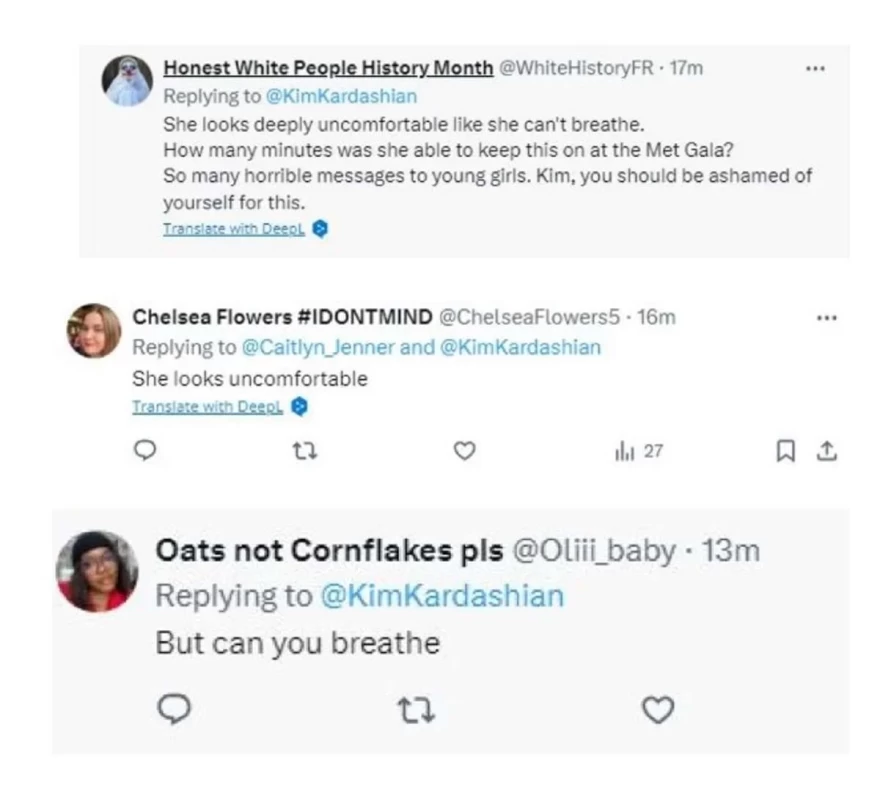Click the DeepL translate badge on first tweet
880x798 pixels.
tap(318, 228)
